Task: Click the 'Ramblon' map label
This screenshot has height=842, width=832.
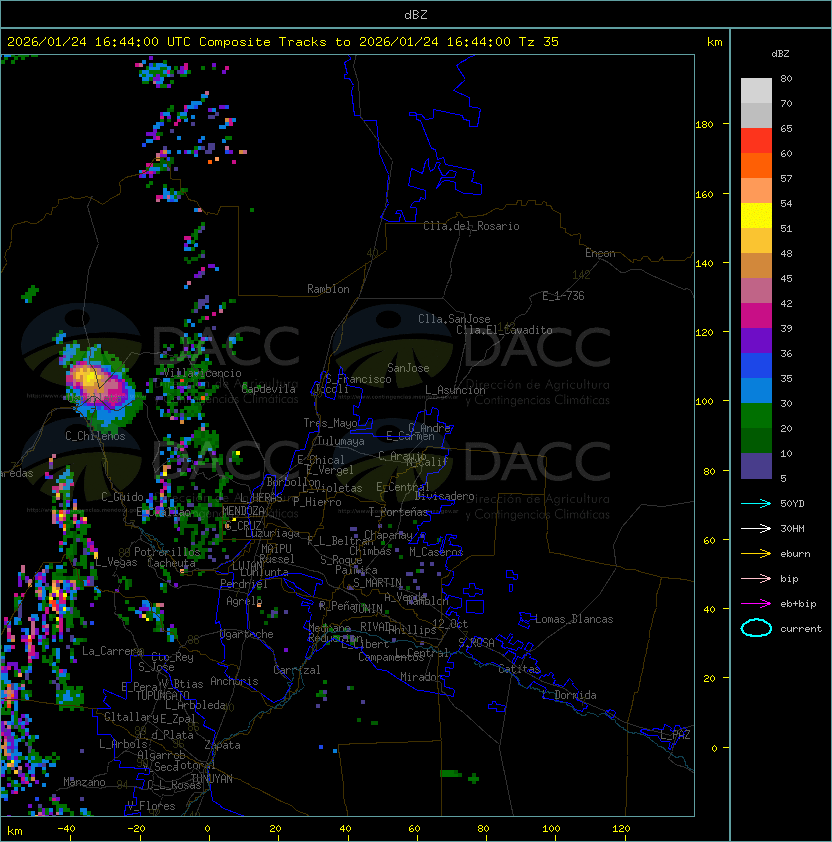Action: [x=328, y=289]
